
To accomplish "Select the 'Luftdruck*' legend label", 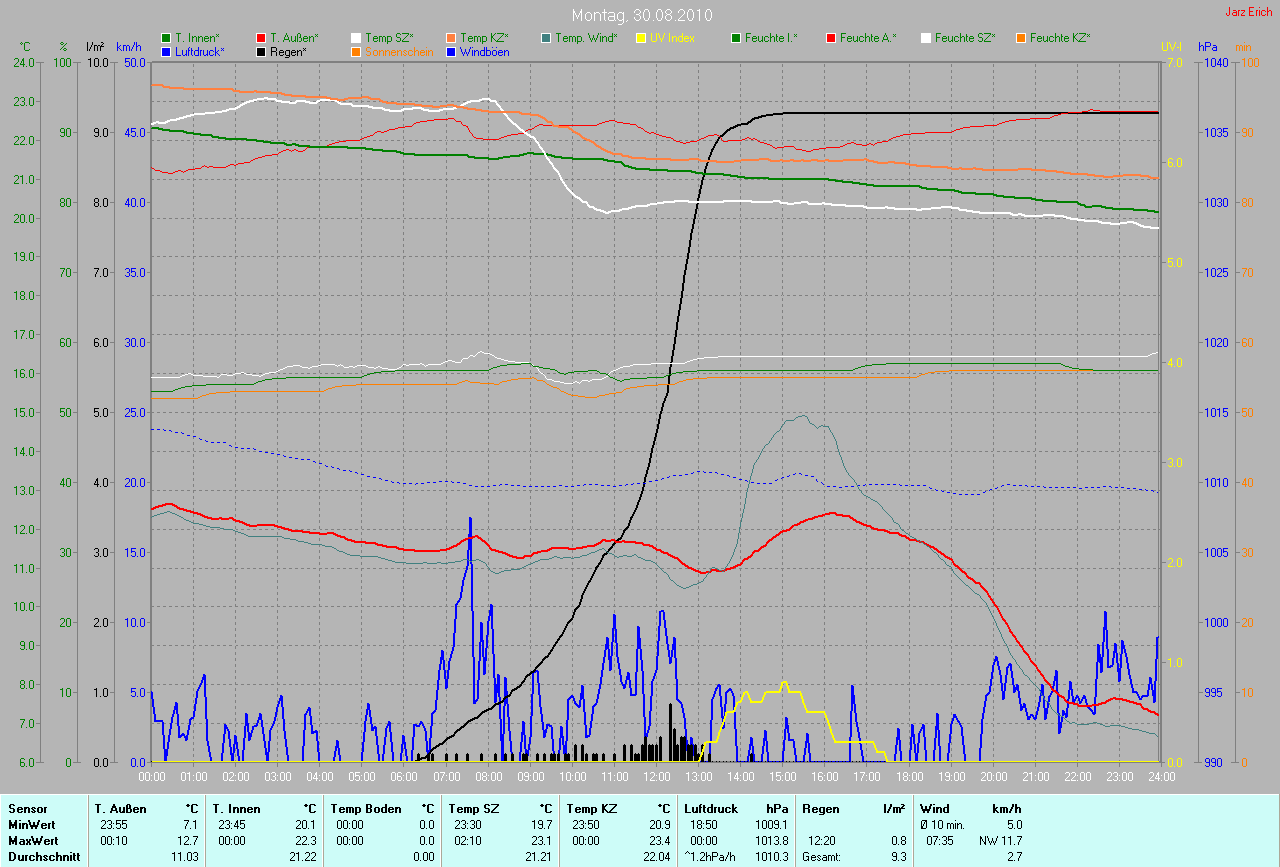I will [x=200, y=51].
